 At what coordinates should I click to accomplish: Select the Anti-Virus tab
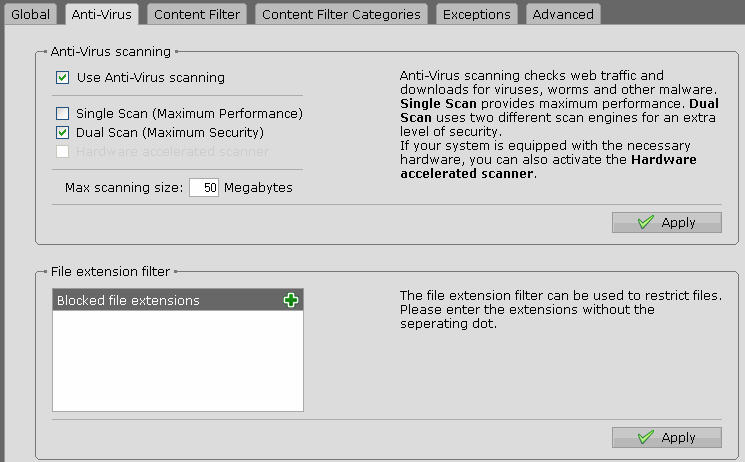click(x=102, y=14)
